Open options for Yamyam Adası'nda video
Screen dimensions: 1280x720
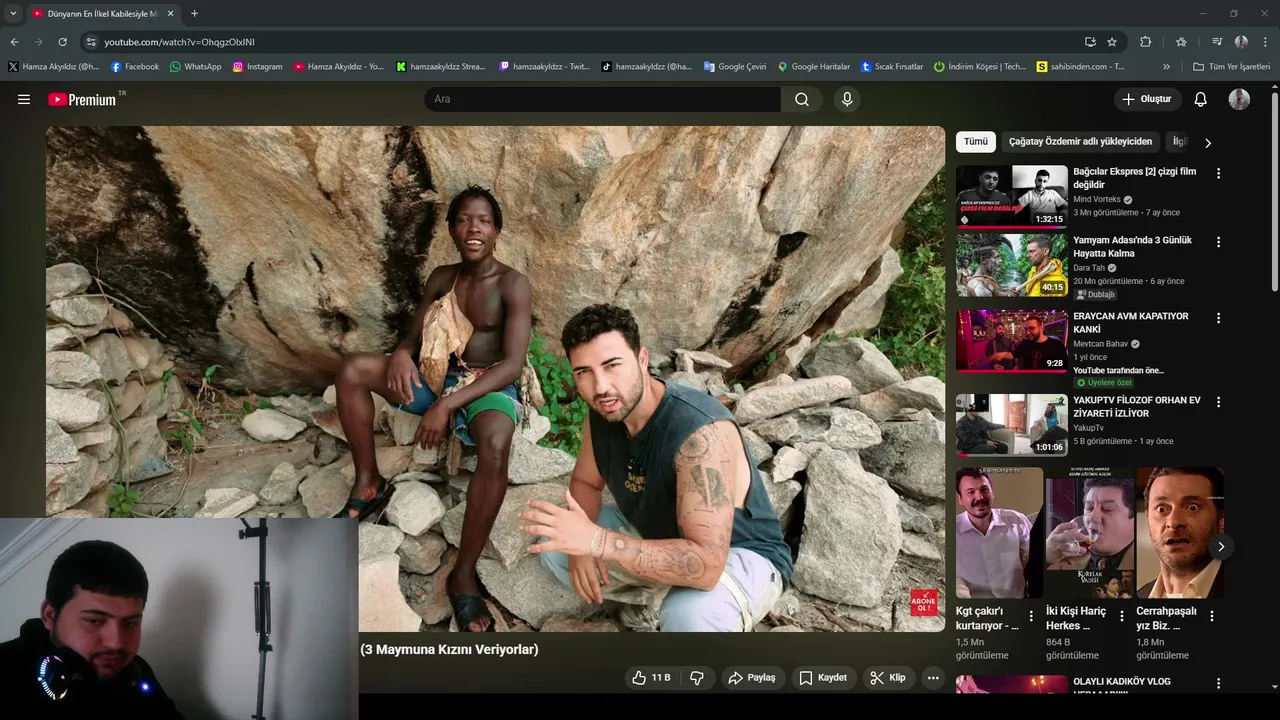click(x=1218, y=242)
